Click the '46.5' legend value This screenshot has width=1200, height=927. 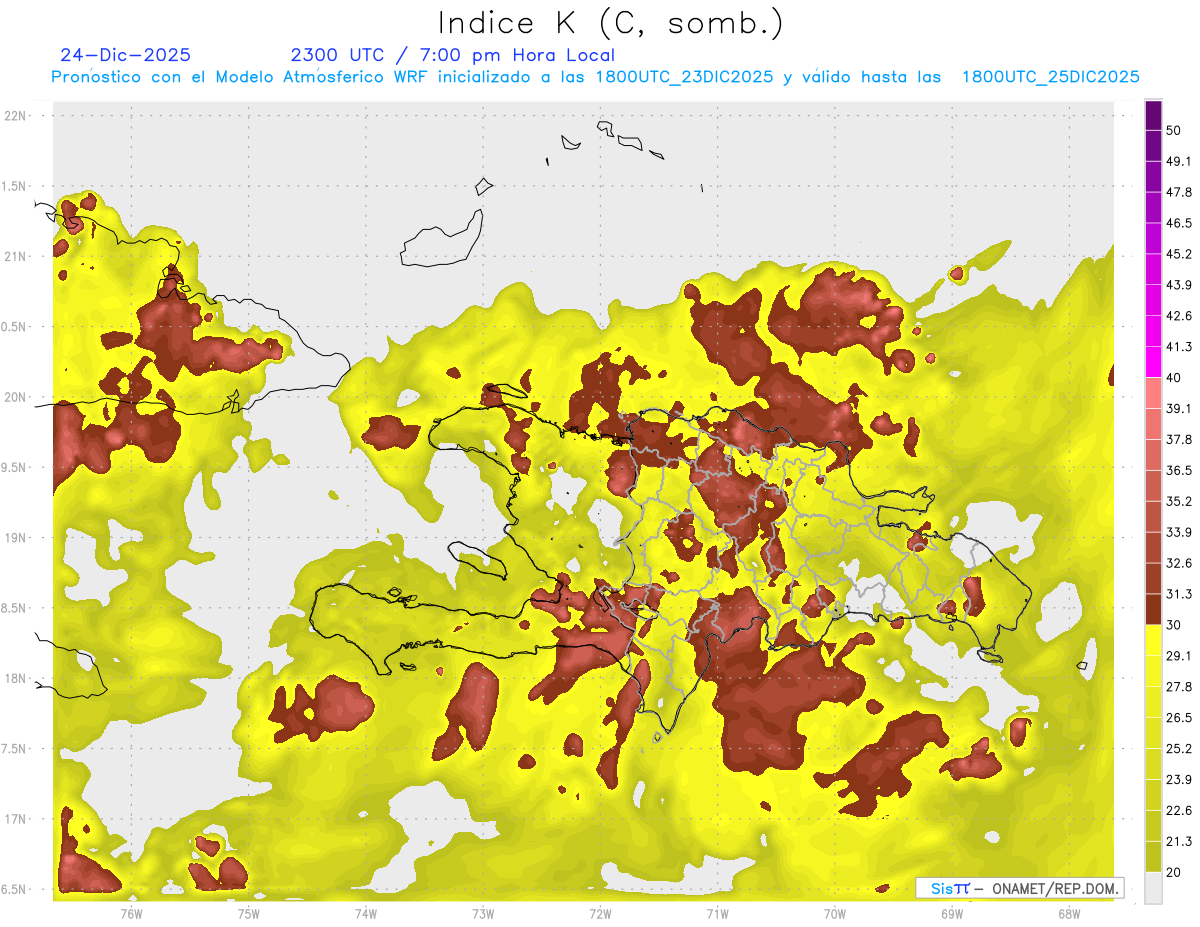point(1178,223)
